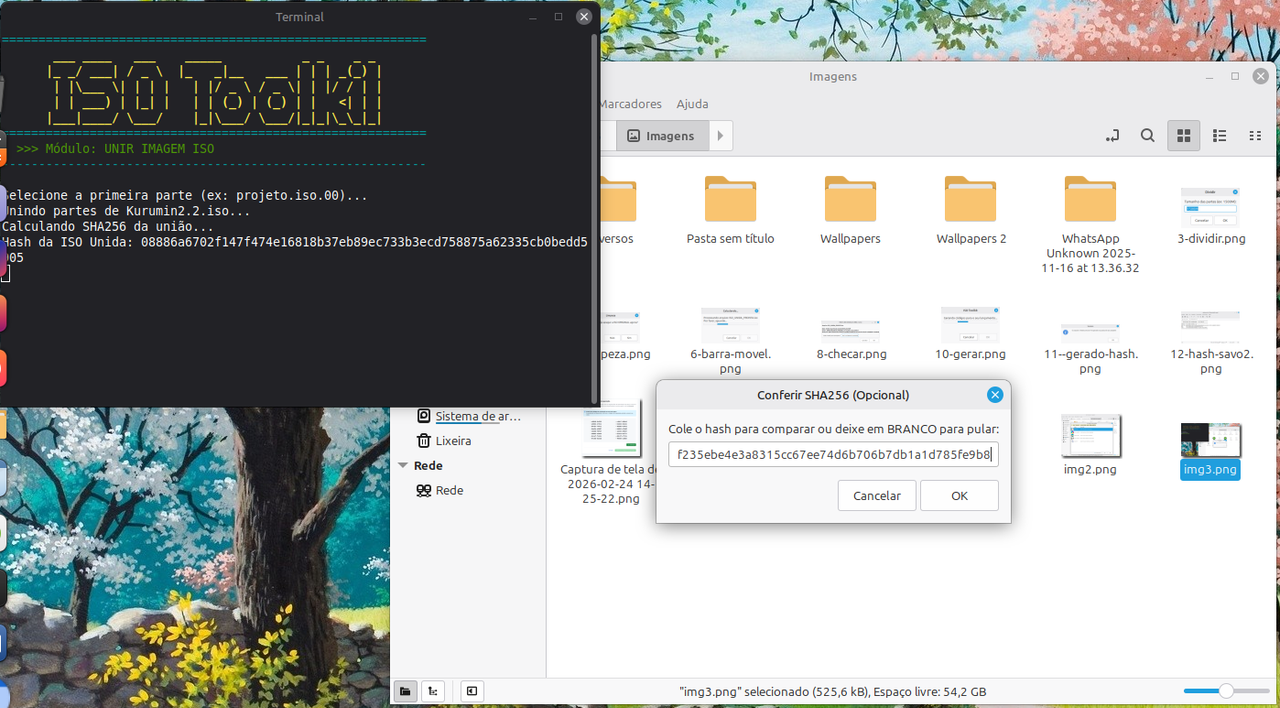This screenshot has width=1280, height=708.
Task: Show tree view in the sidebar
Action: 433,691
